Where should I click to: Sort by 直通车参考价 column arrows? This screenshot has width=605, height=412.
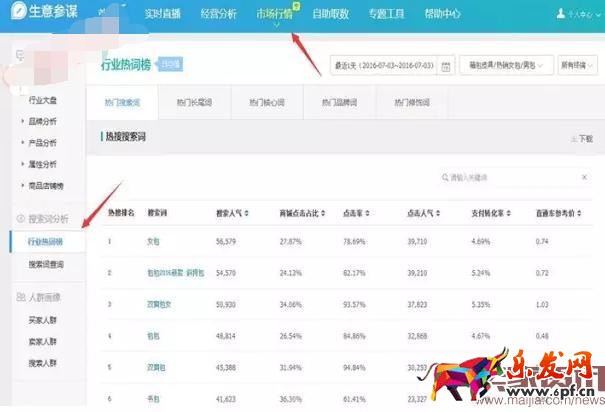pyautogui.click(x=579, y=213)
